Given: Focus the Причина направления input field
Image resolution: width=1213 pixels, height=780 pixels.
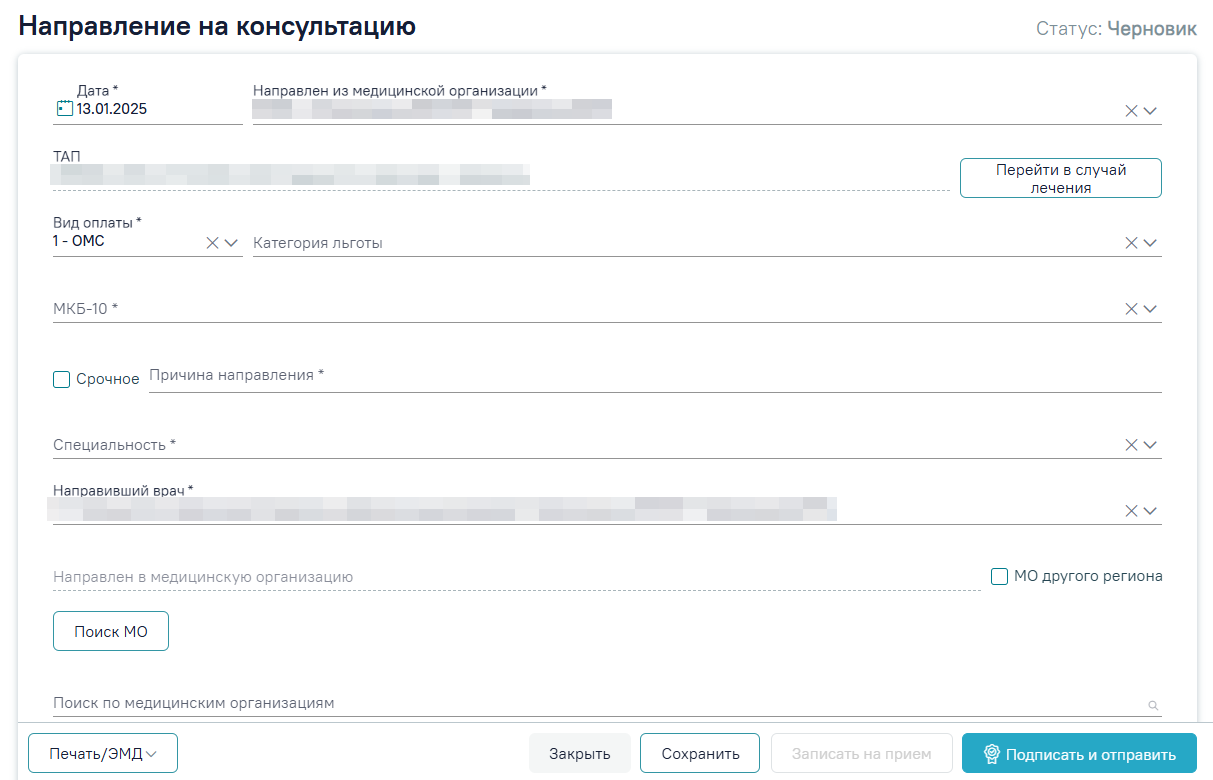Looking at the screenshot, I should coord(655,376).
